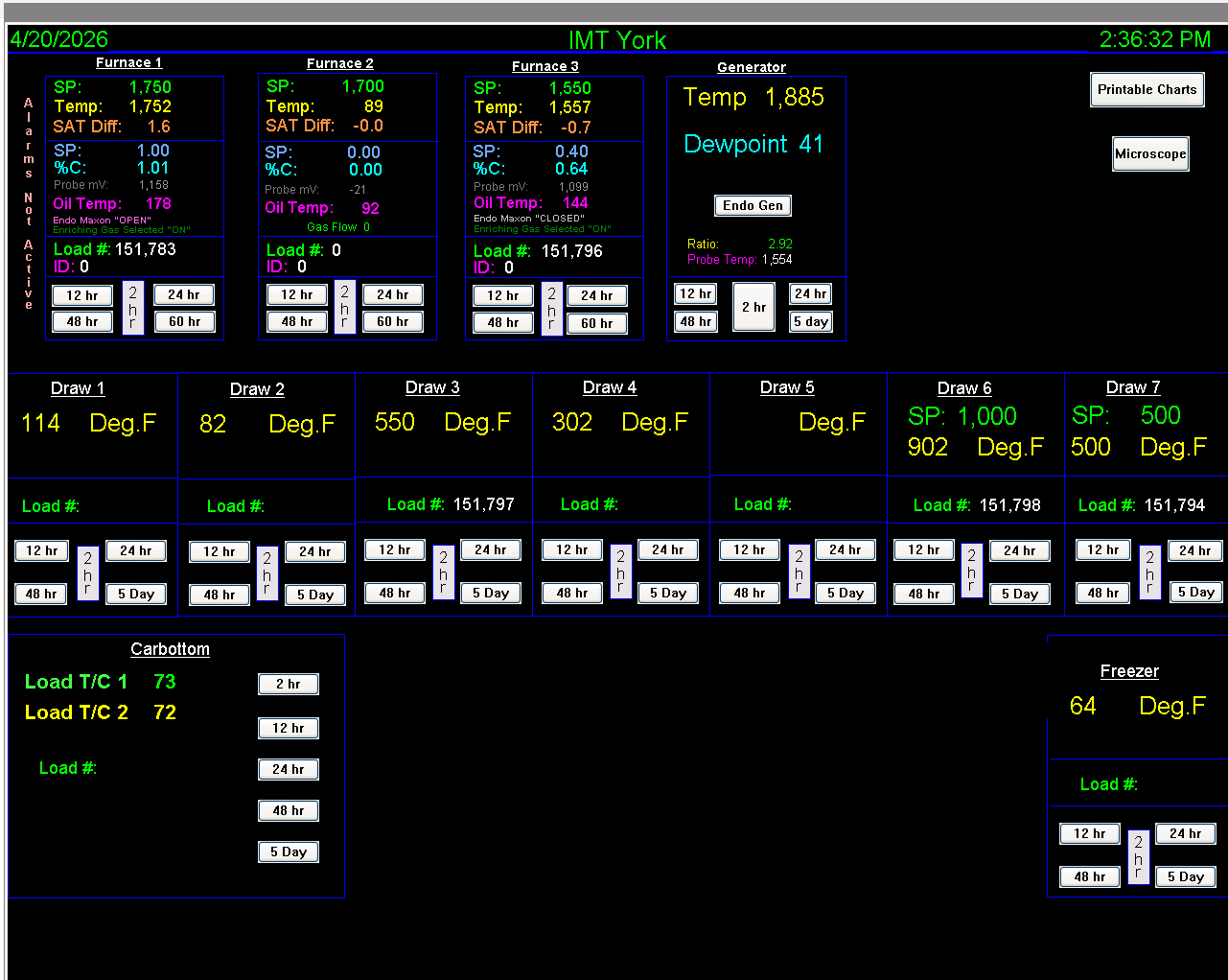Click the Microscope button
This screenshot has height=980, width=1228.
(1149, 153)
